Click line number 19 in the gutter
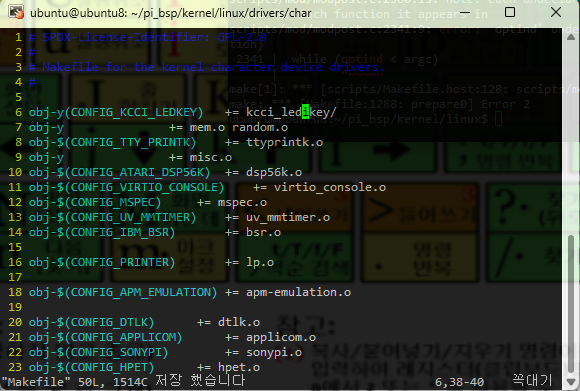 pos(15,307)
